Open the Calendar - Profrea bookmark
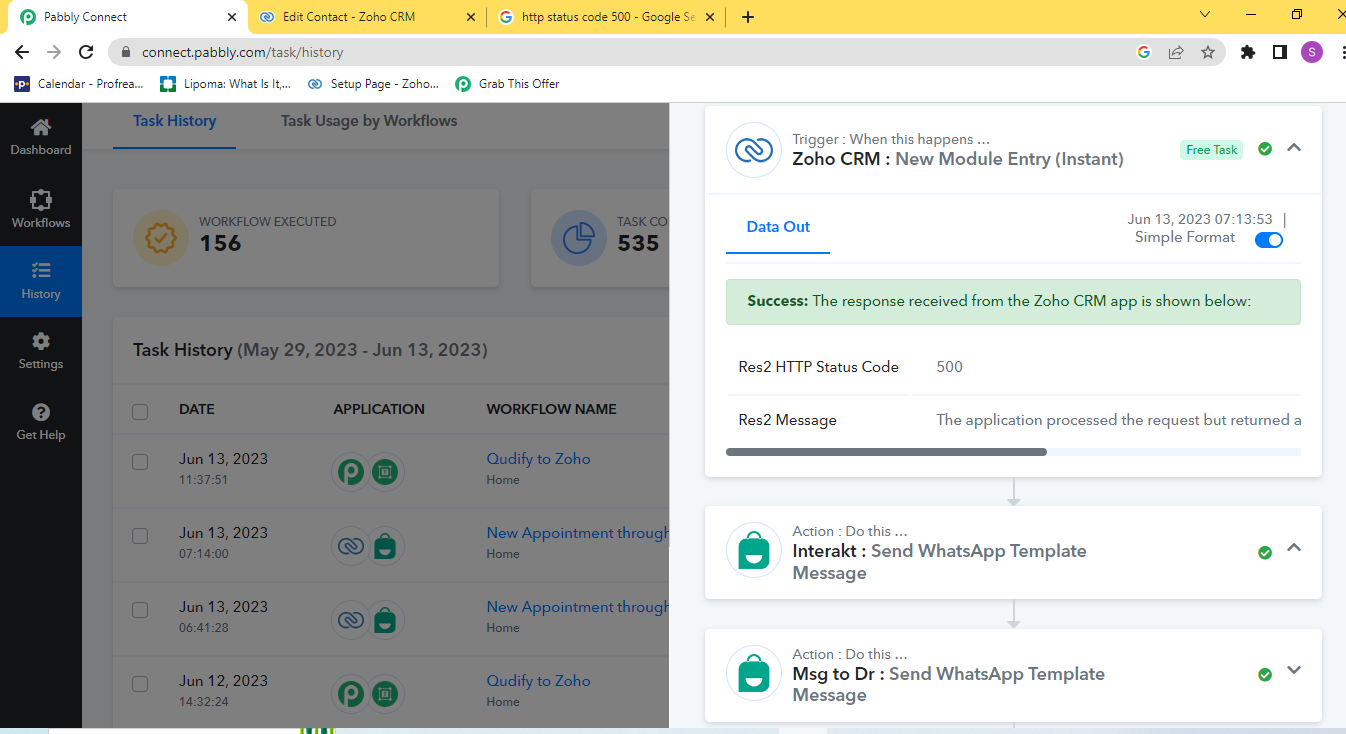This screenshot has height=734, width=1346. [79, 84]
